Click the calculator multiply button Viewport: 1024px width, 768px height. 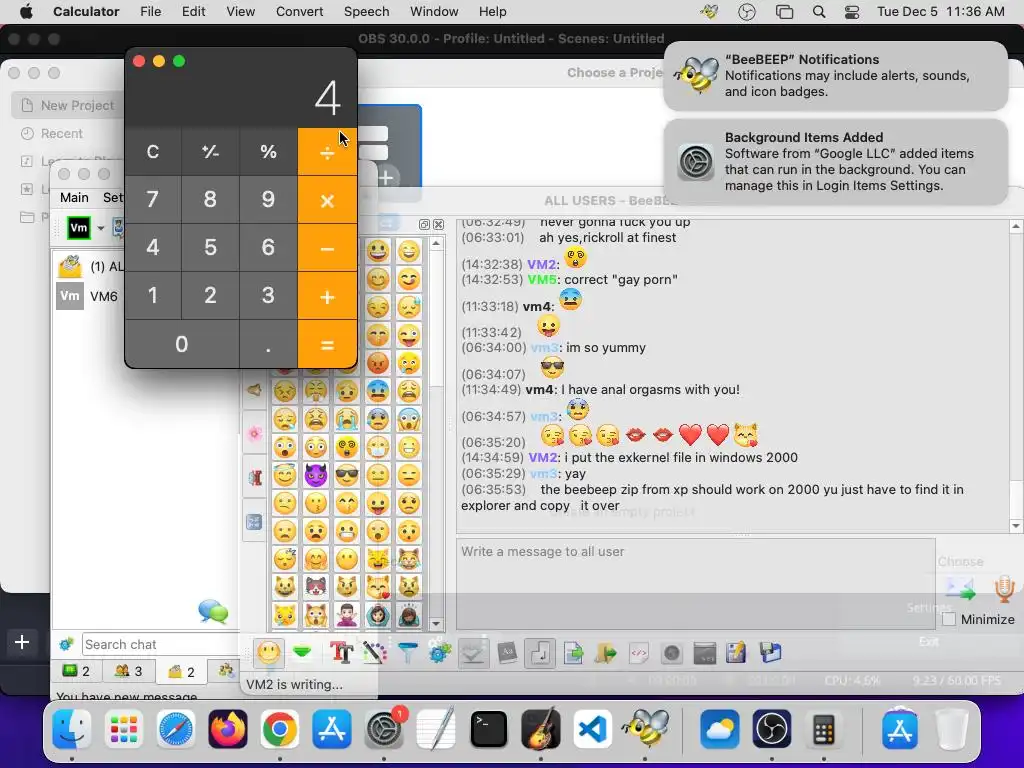[327, 200]
